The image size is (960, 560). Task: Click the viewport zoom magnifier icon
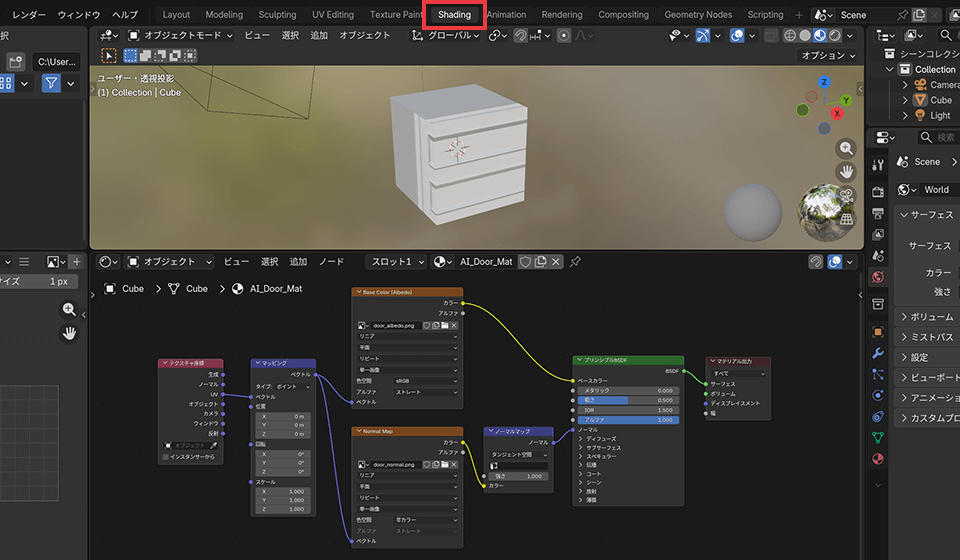coord(847,148)
